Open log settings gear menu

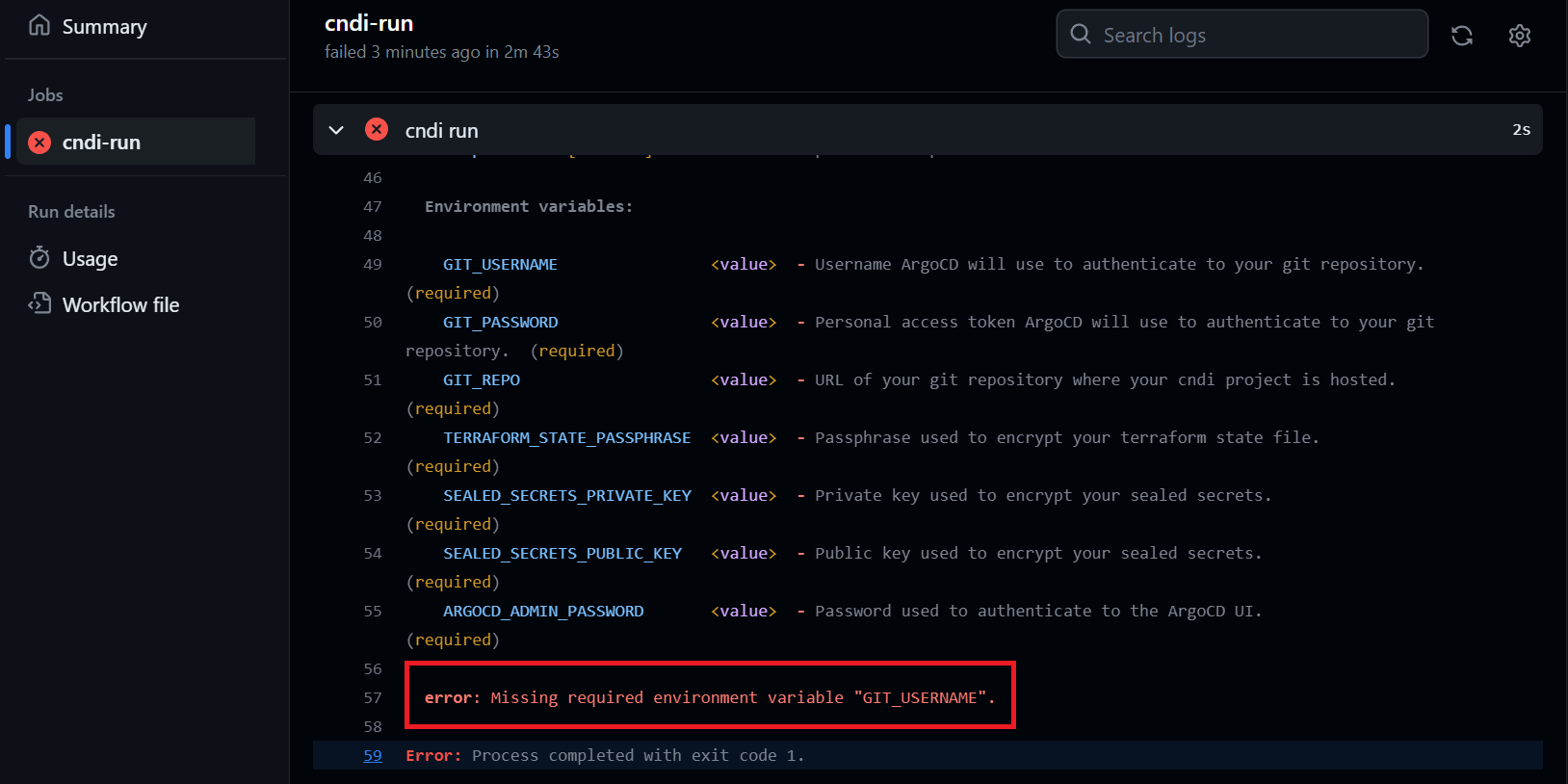[1520, 36]
